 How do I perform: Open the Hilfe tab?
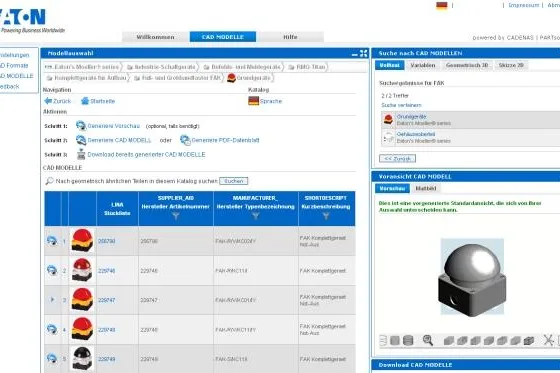(290, 37)
